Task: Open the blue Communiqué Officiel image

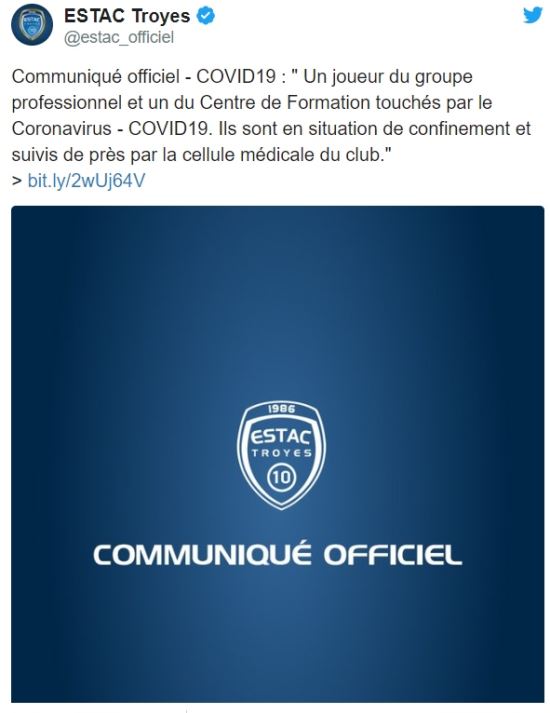Action: click(278, 454)
